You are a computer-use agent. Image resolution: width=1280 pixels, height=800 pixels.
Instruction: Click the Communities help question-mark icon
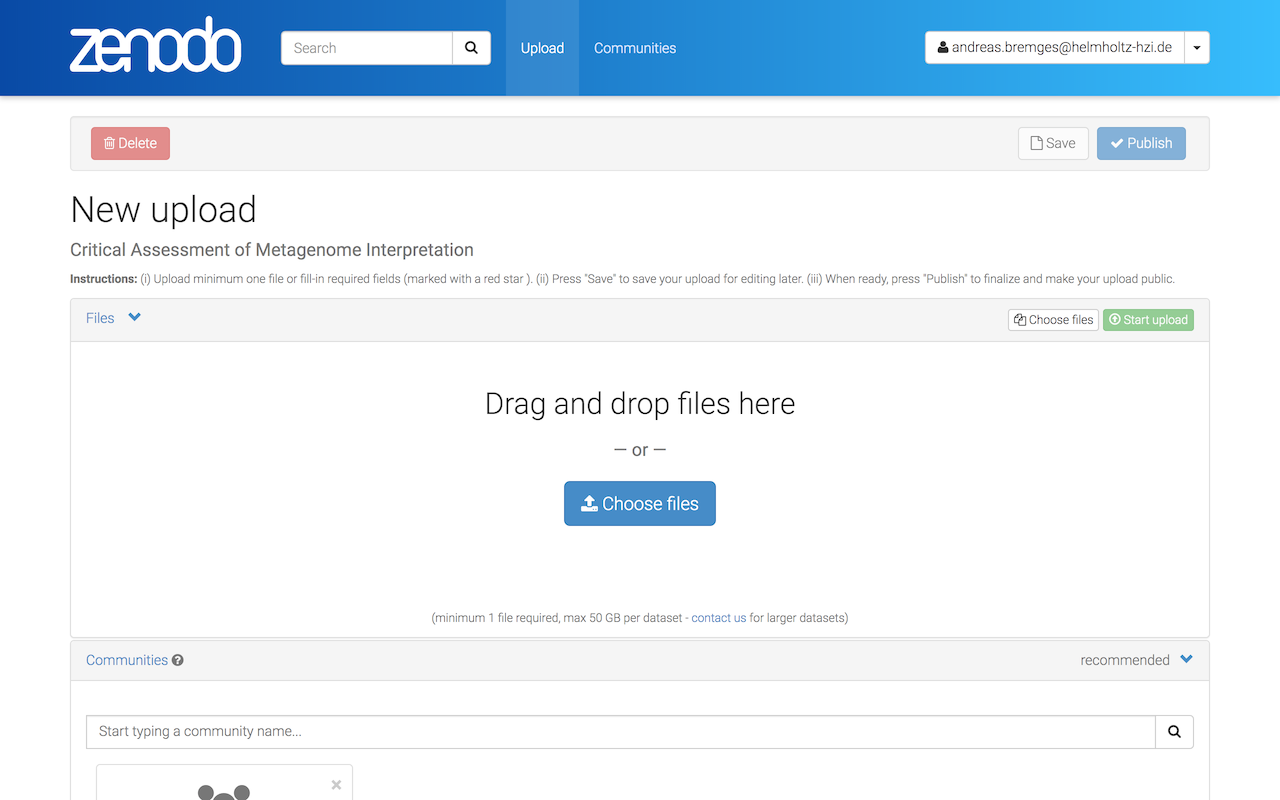pos(178,660)
